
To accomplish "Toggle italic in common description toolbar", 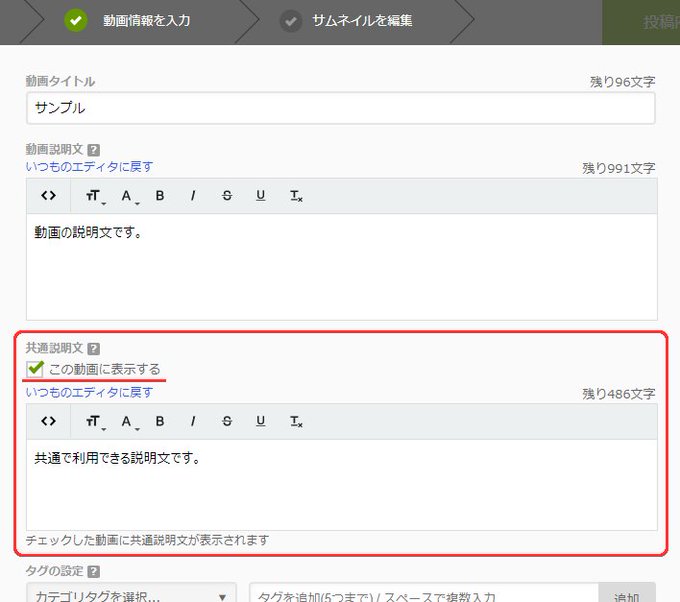I will (193, 422).
